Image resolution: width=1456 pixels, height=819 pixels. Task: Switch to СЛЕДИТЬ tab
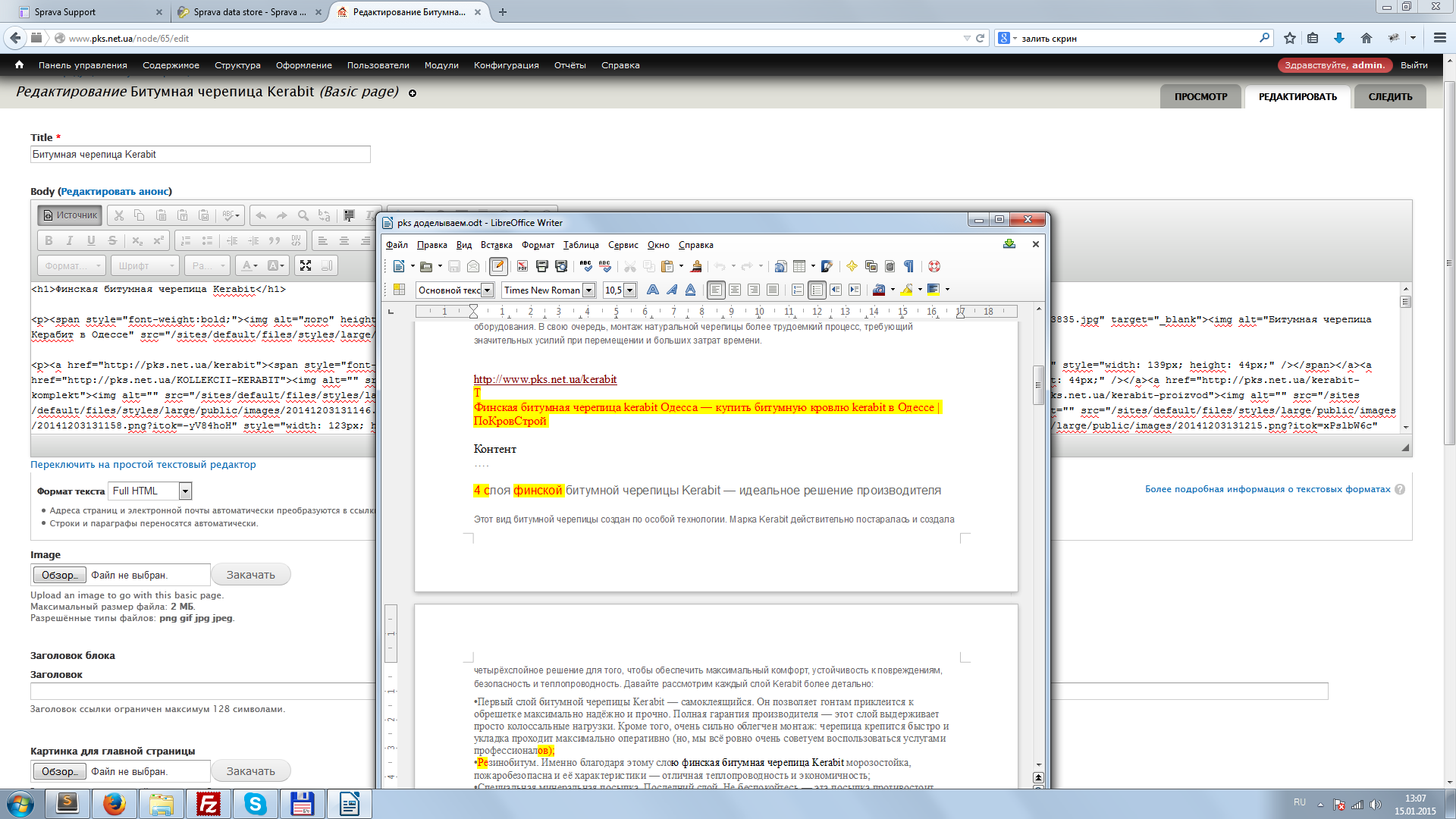(1390, 96)
